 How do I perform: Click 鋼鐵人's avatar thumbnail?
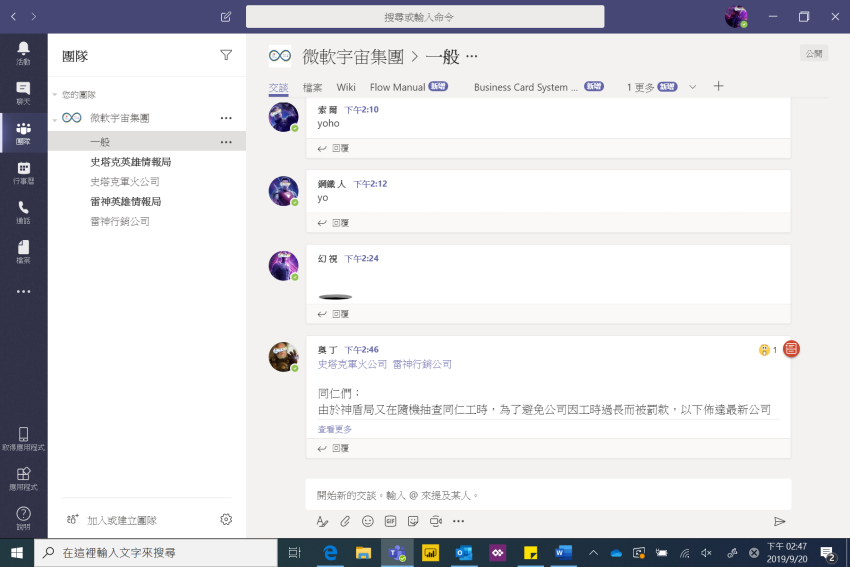click(284, 191)
